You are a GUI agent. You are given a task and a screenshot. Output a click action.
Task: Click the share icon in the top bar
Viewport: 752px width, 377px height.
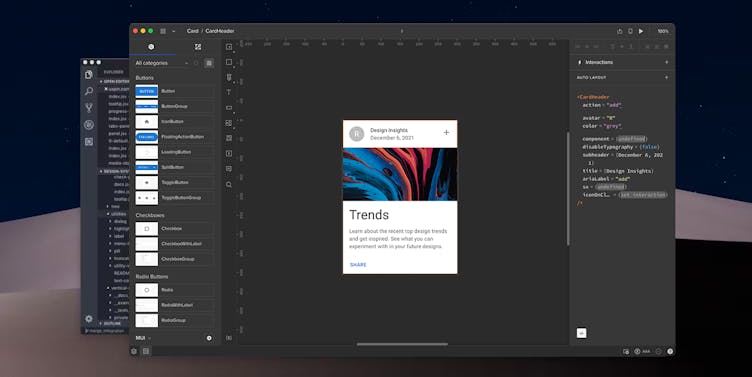tap(620, 31)
